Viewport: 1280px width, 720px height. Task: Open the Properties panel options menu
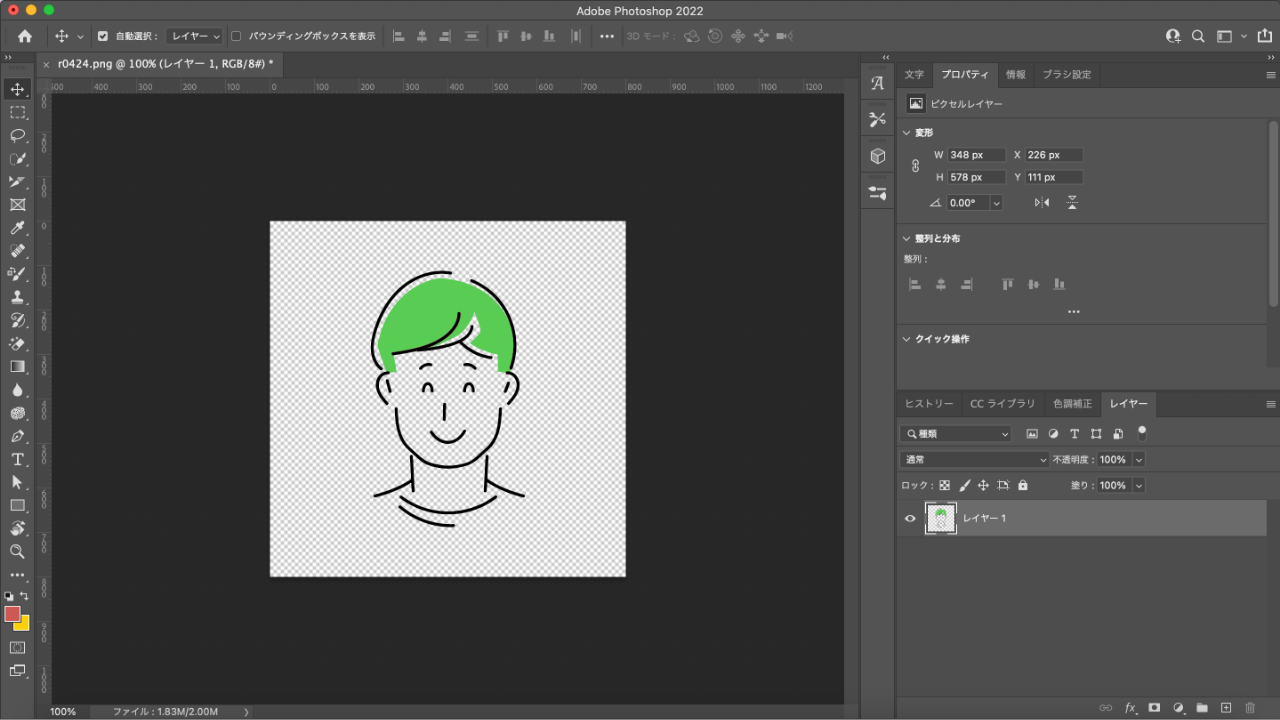tap(1271, 75)
